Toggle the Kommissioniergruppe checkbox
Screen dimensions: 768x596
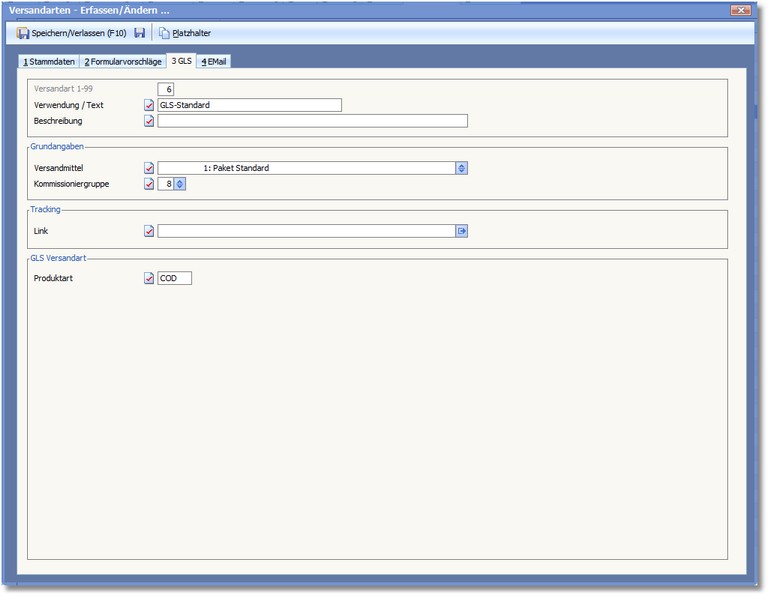150,184
